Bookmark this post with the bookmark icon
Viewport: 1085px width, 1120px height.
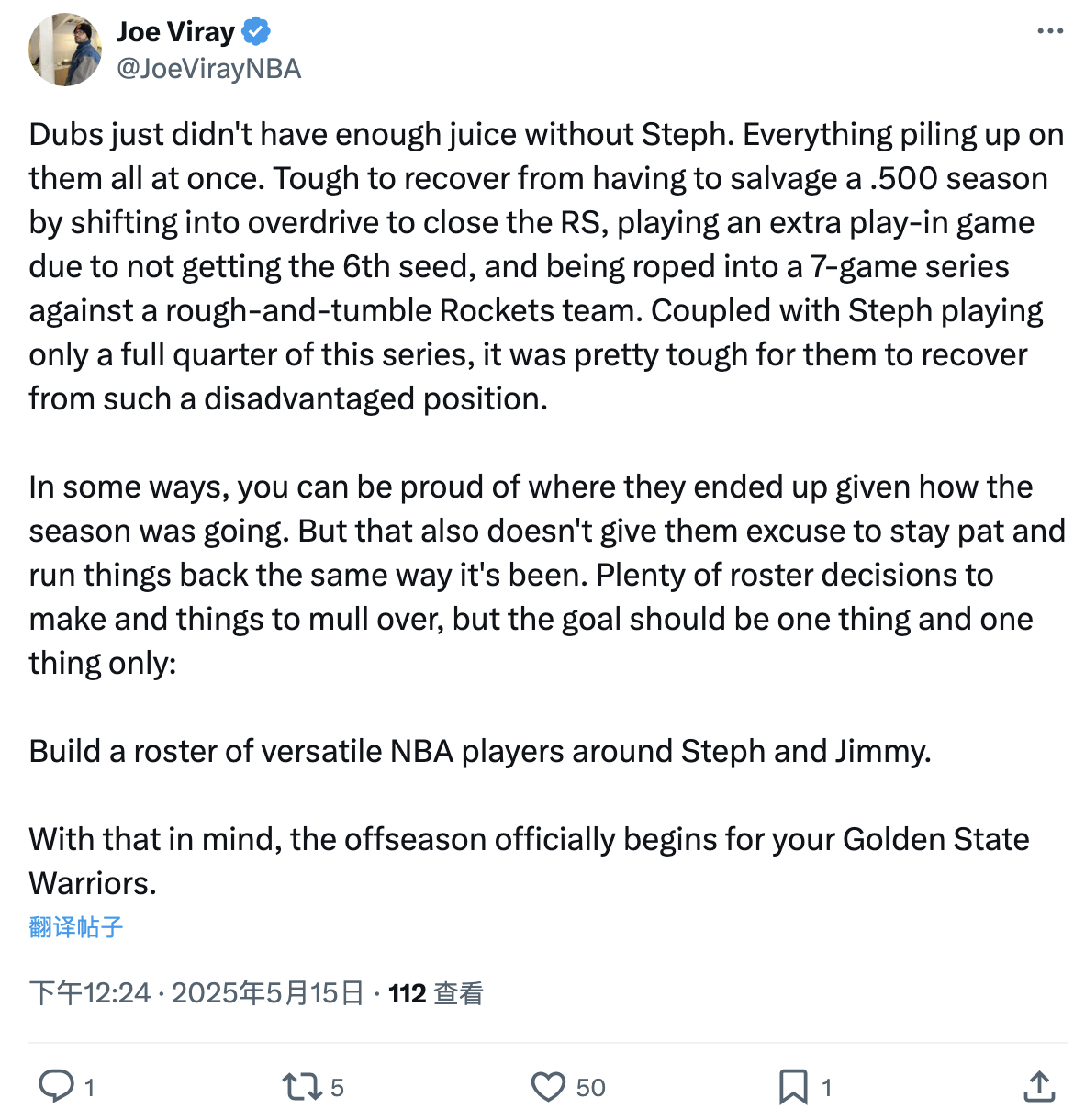(793, 1087)
